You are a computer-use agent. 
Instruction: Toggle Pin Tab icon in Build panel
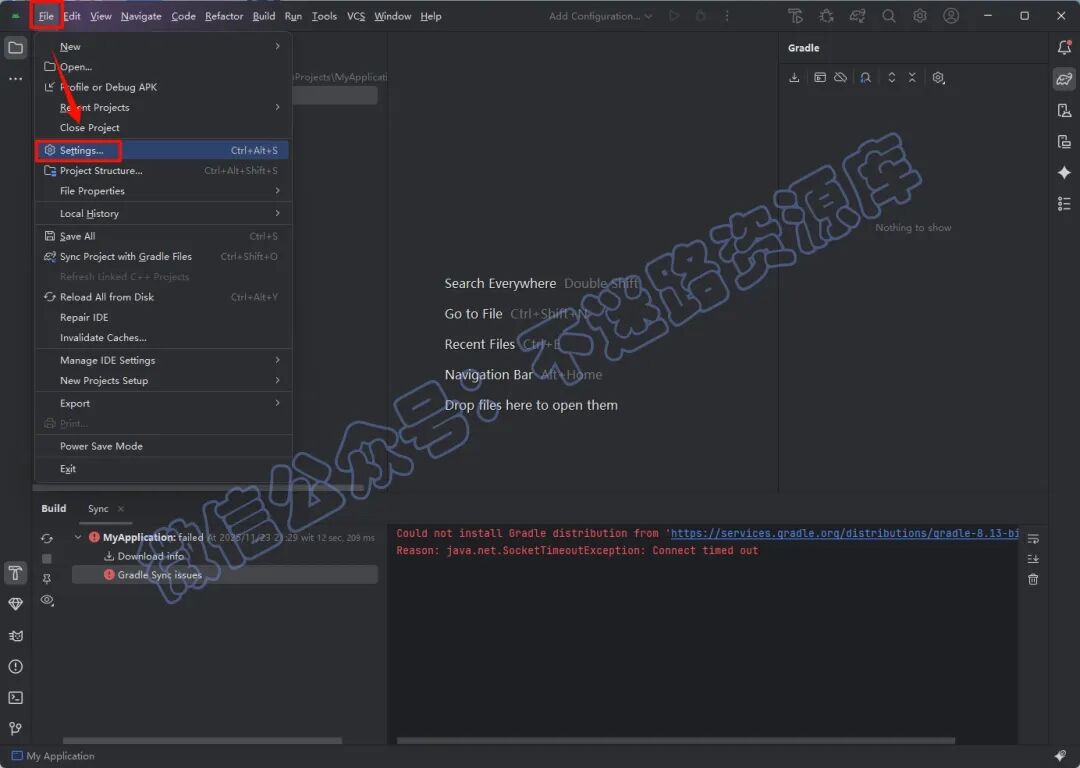(47, 579)
